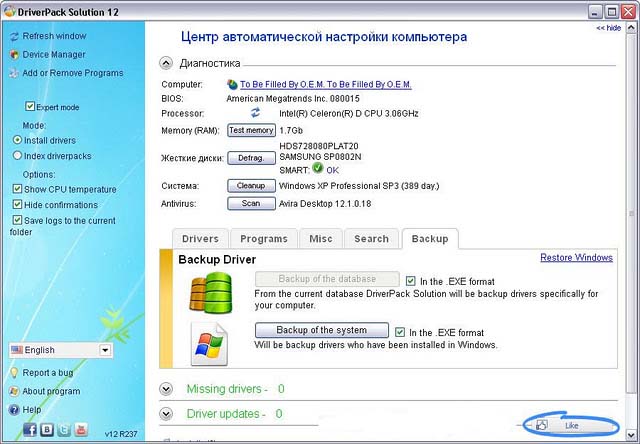Toggle .EXE format for database backup
The image size is (640, 444).
(x=411, y=281)
